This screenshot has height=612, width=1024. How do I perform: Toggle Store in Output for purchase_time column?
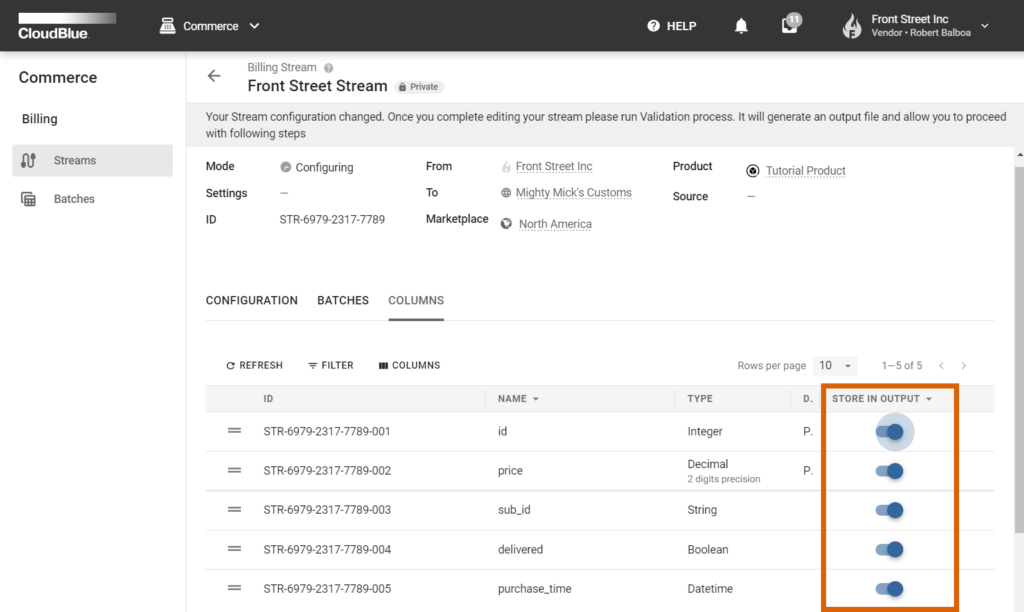point(890,588)
